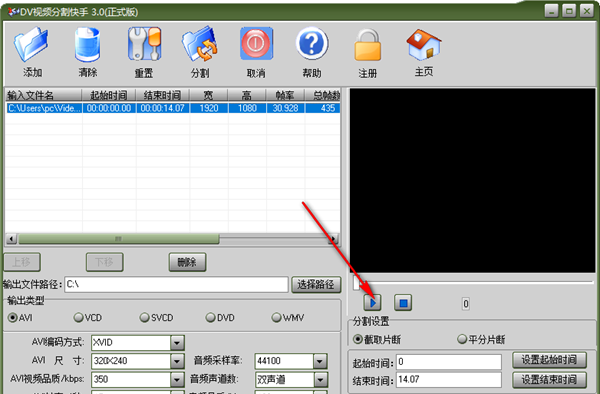The image size is (600, 394).
Task: Open the 音频采样率 44100 dropdown
Action: 320,361
